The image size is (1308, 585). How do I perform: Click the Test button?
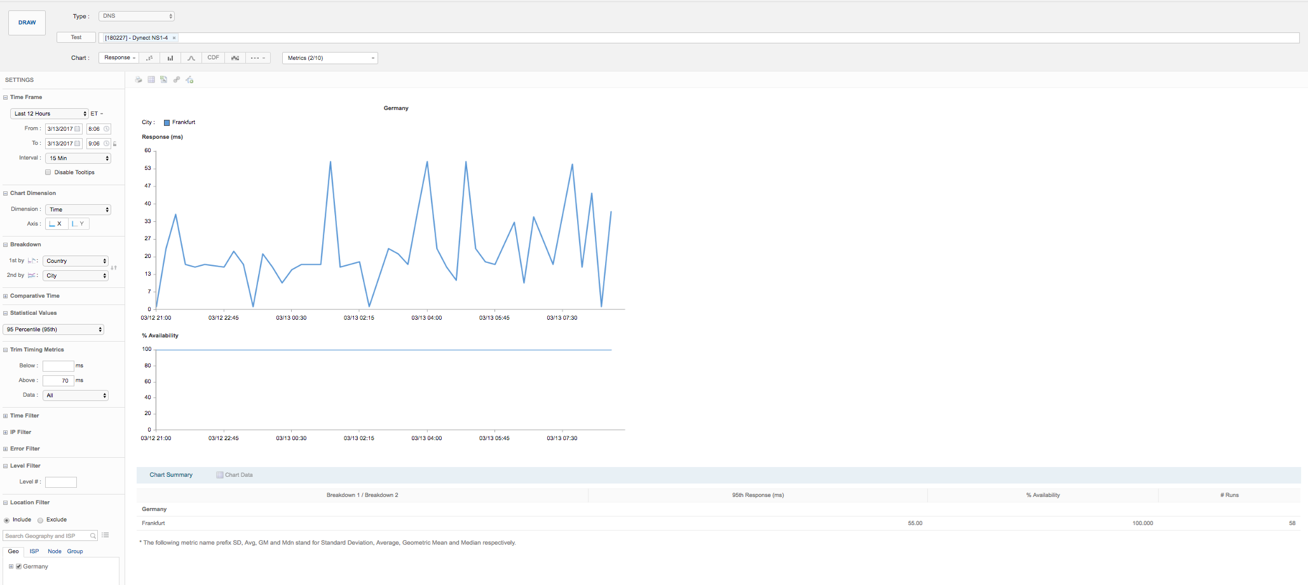[76, 37]
